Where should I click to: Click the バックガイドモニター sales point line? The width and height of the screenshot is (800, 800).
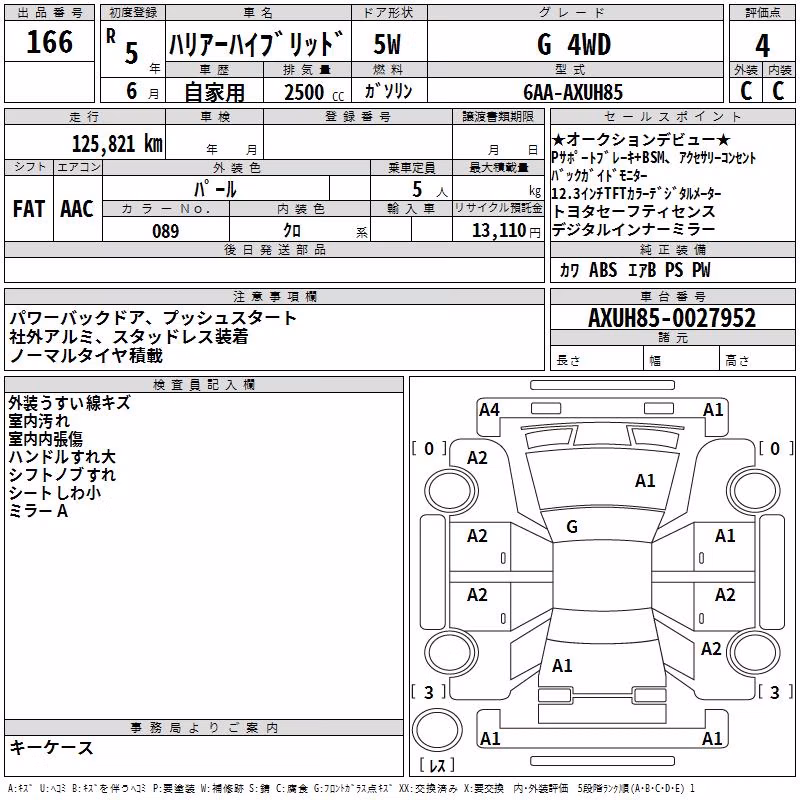coord(599,176)
